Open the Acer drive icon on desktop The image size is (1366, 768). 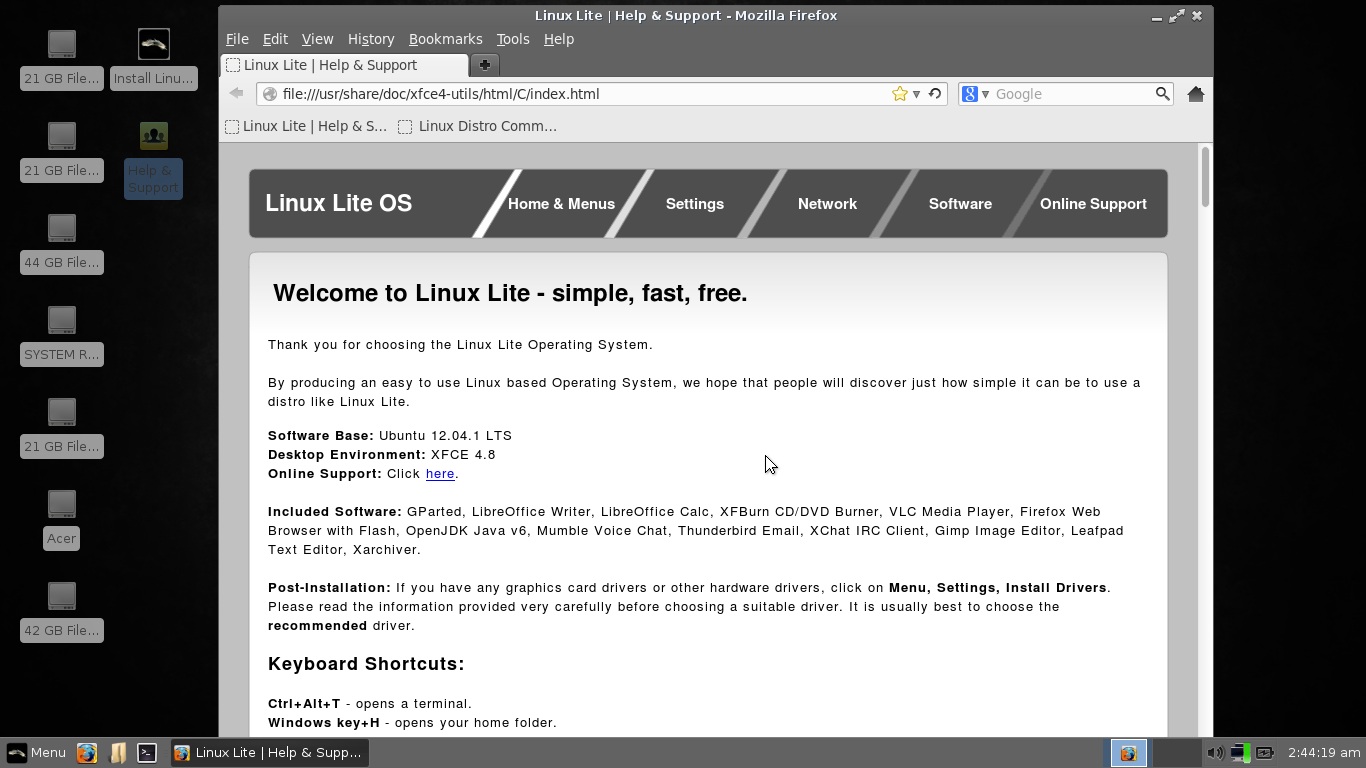[62, 520]
